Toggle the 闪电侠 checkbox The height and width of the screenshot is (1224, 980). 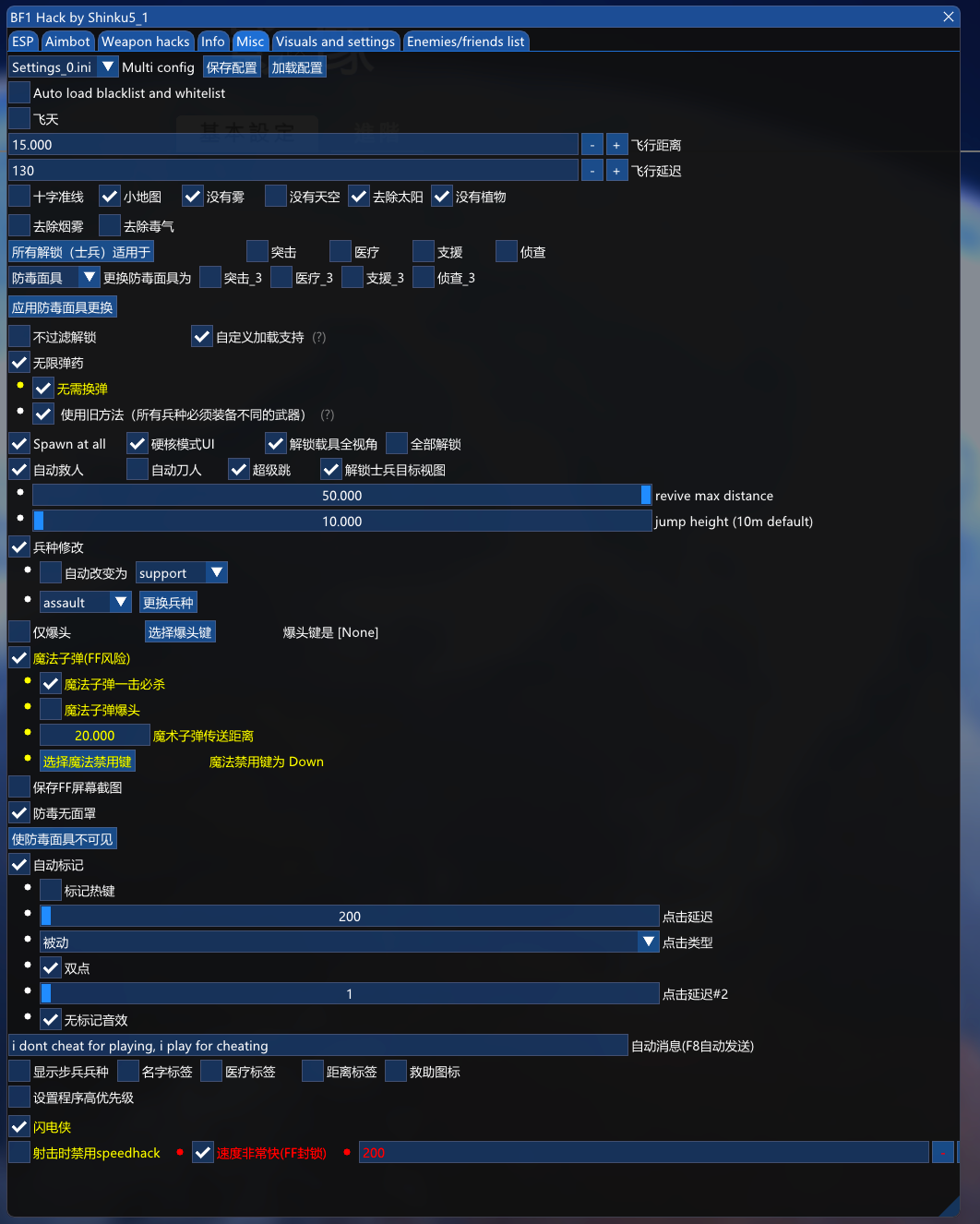click(19, 1127)
